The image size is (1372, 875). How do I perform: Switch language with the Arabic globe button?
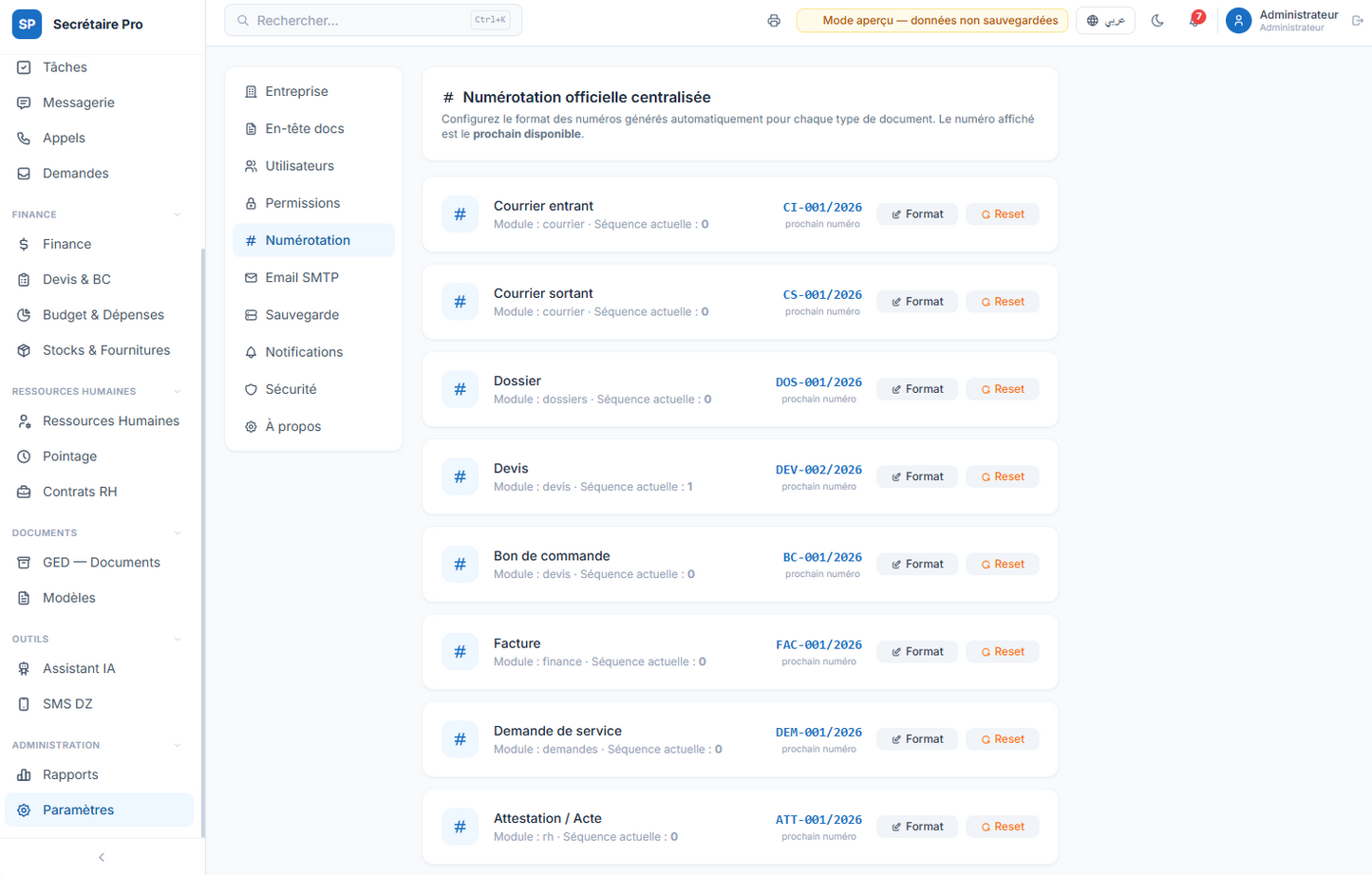point(1105,21)
